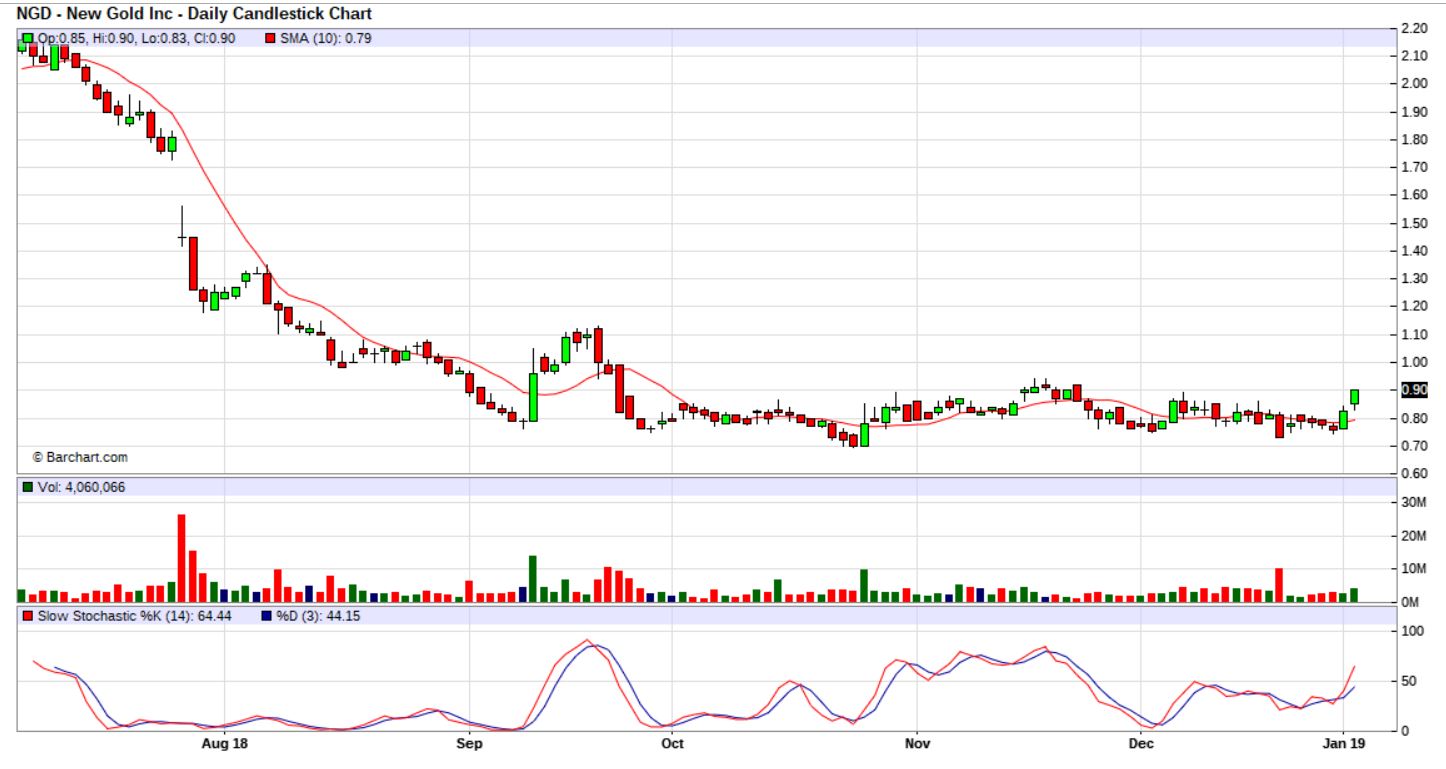Click the NGD New Gold Inc chart title

click(194, 14)
